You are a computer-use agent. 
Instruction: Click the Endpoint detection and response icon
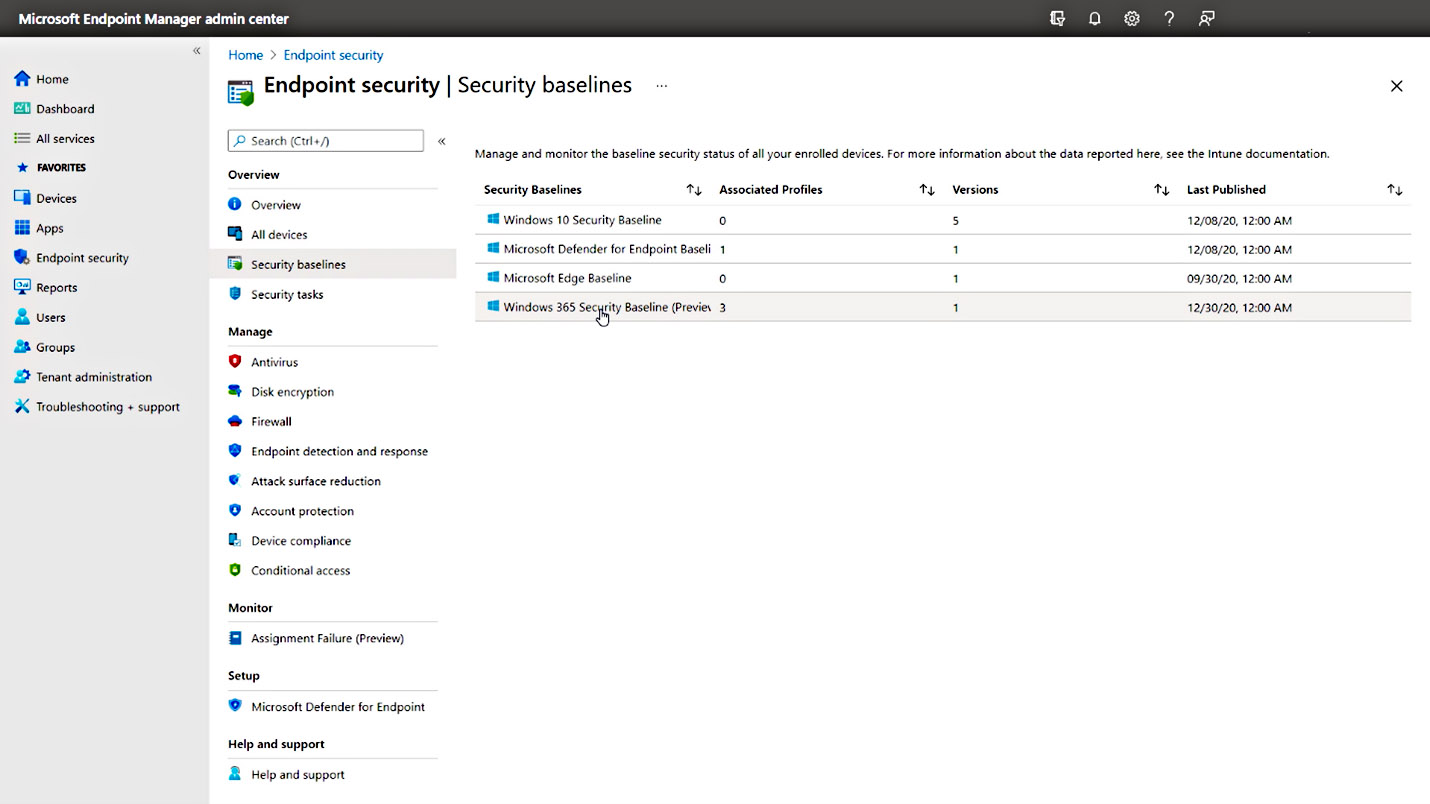[x=235, y=451]
